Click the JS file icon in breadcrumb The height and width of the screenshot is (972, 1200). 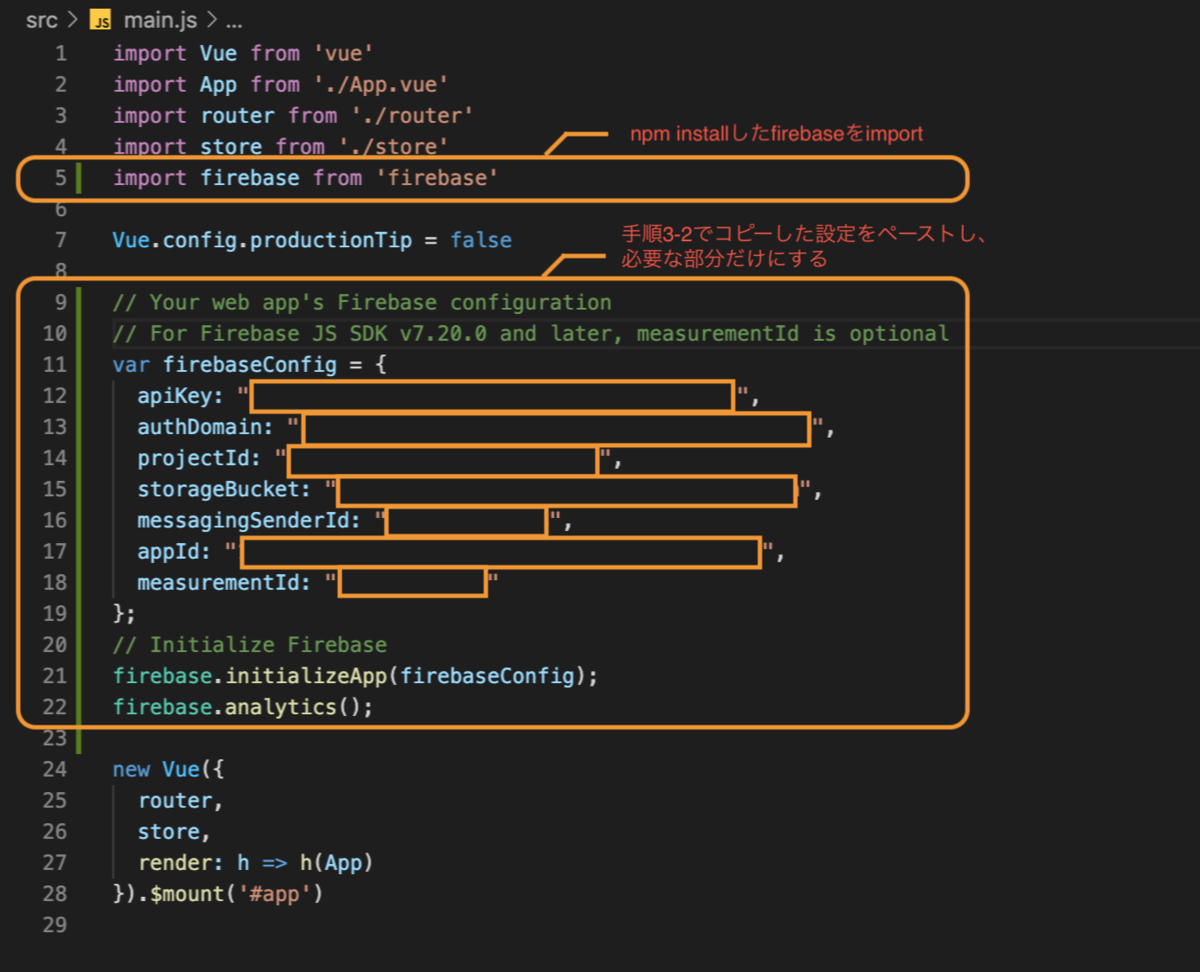click(x=100, y=20)
